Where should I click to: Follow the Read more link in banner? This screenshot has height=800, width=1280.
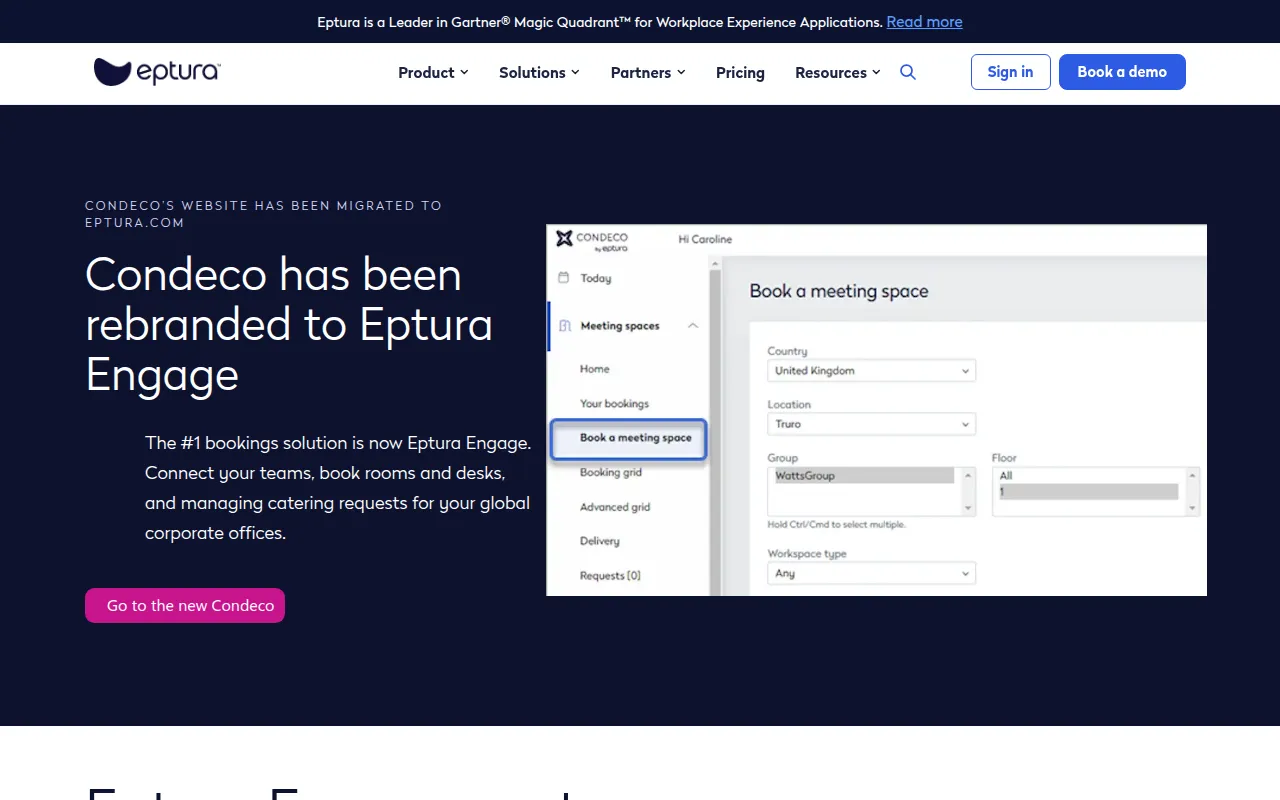click(924, 22)
